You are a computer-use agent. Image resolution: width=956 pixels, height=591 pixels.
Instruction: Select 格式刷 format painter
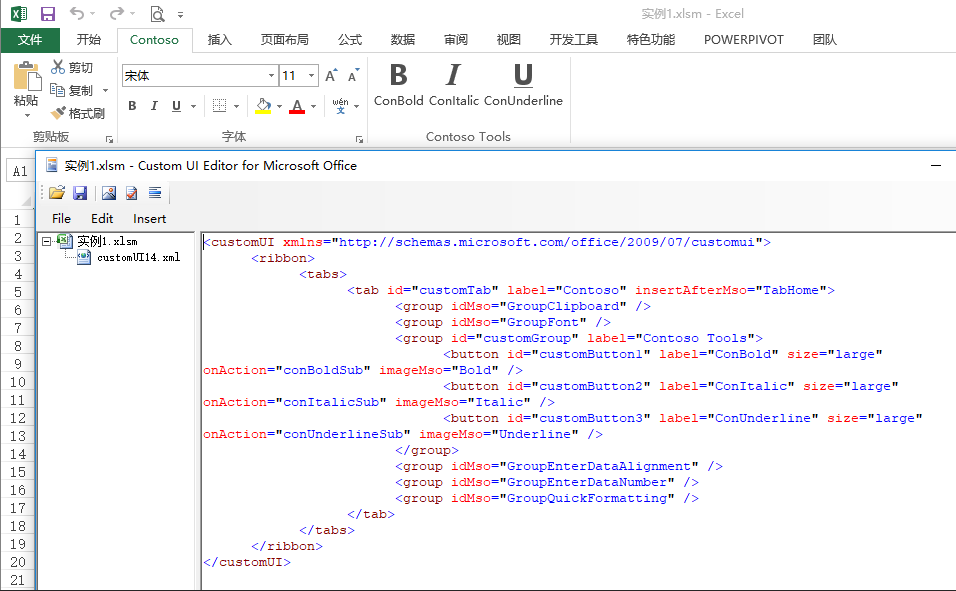[77, 113]
